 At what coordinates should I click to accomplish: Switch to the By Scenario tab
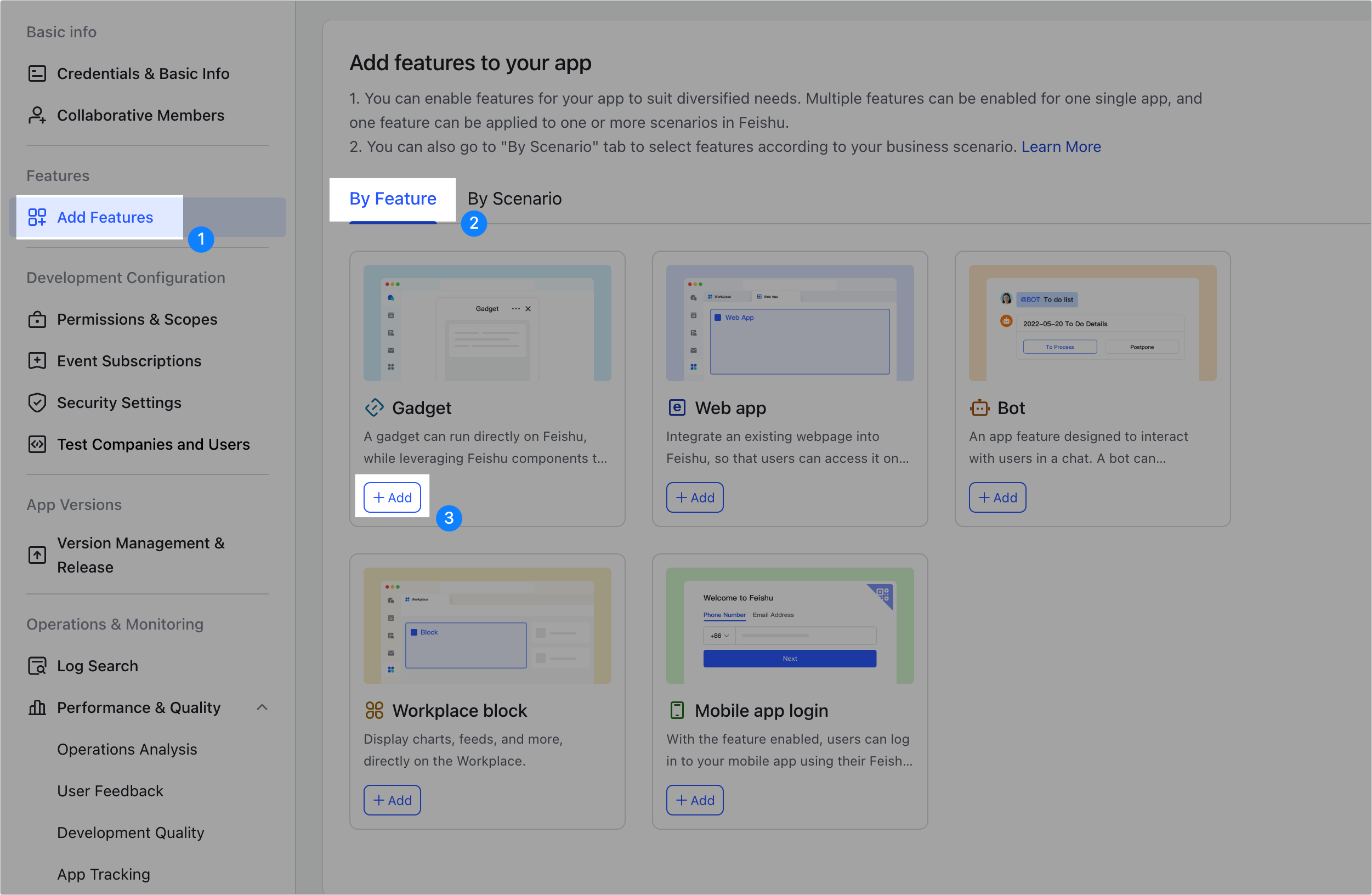pos(514,199)
